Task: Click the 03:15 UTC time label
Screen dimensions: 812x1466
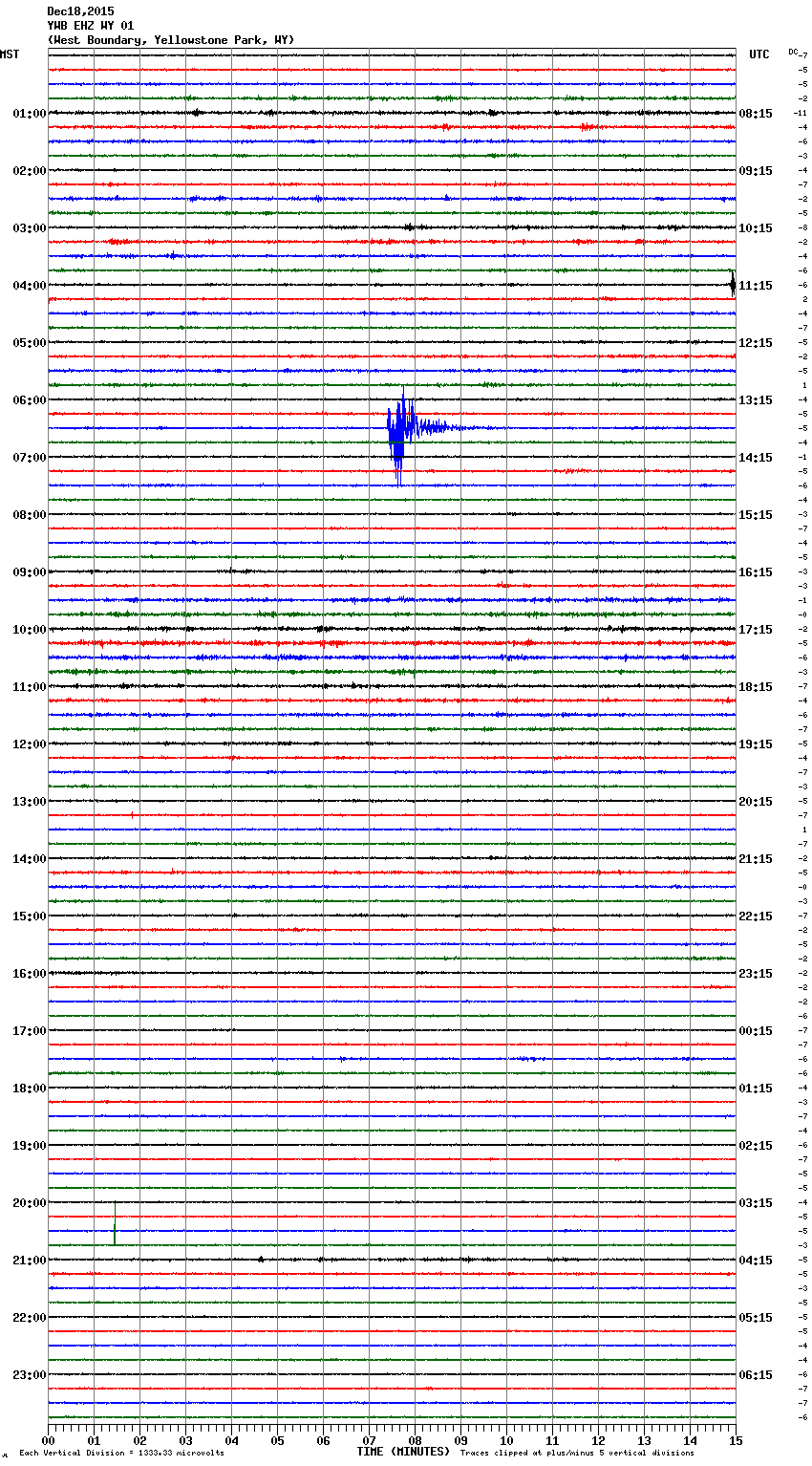Action: (756, 1203)
